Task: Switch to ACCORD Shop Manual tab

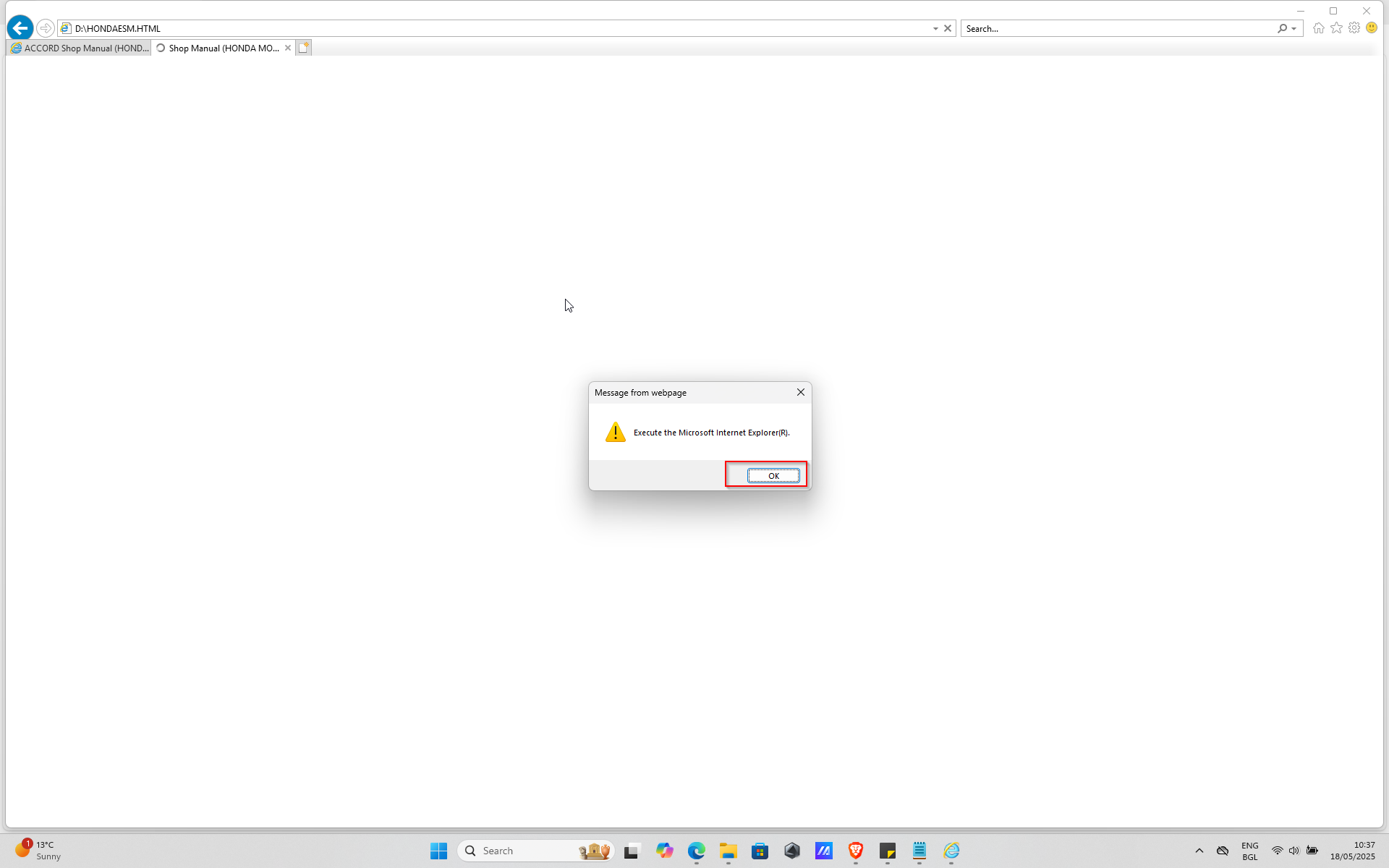Action: pyautogui.click(x=80, y=48)
